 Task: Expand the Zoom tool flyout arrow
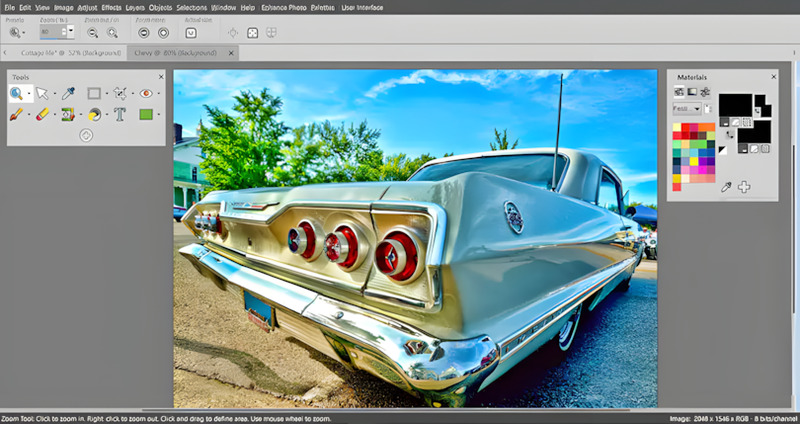click(x=29, y=94)
